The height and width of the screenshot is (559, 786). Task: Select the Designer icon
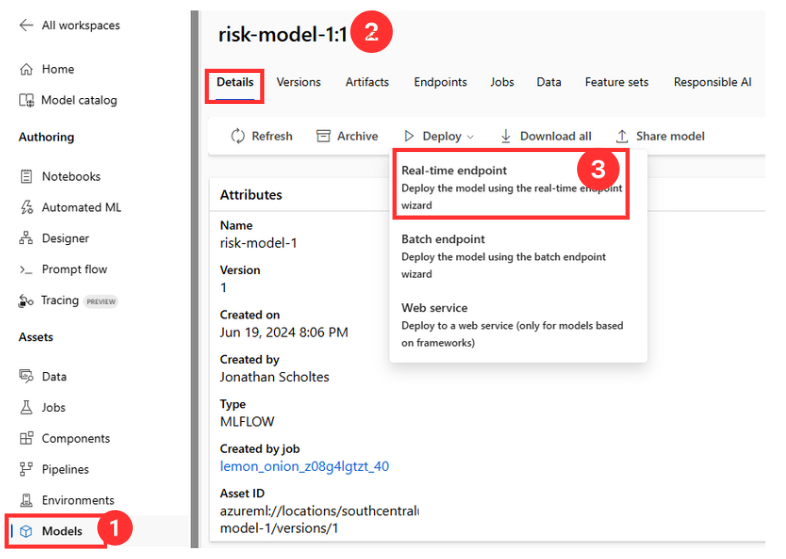(27, 239)
